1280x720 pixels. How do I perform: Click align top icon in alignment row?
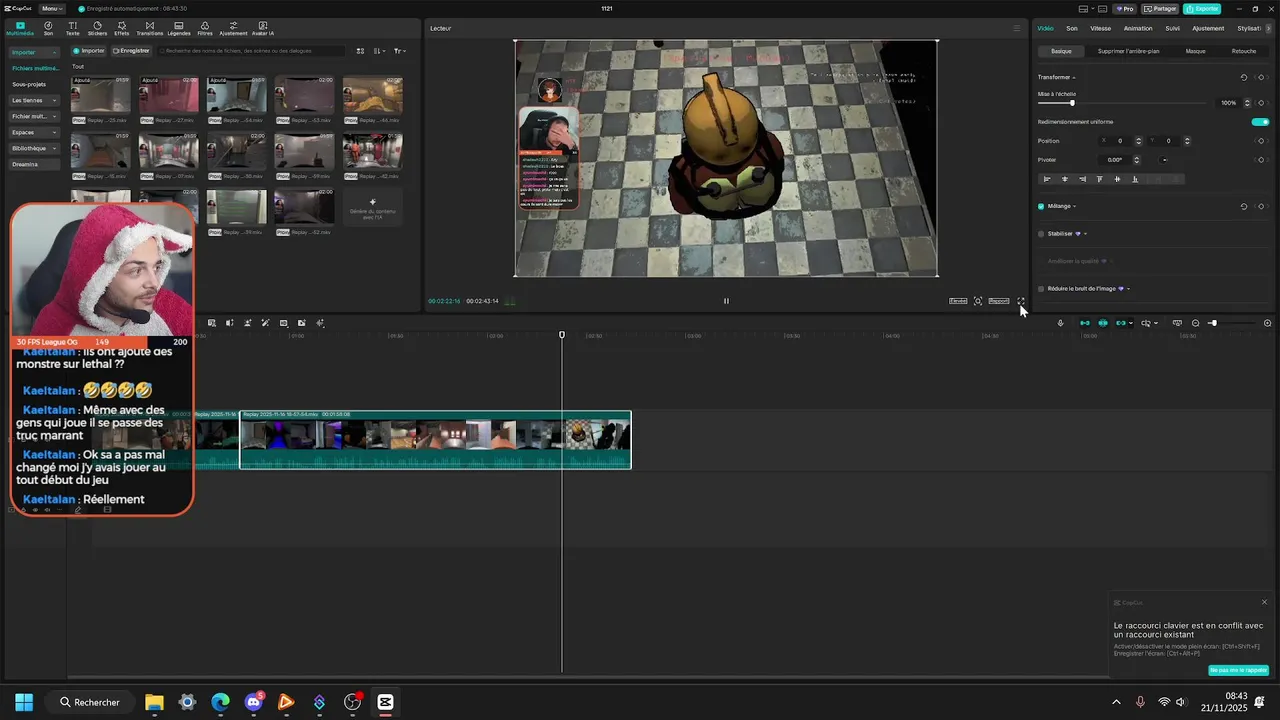pos(1100,179)
